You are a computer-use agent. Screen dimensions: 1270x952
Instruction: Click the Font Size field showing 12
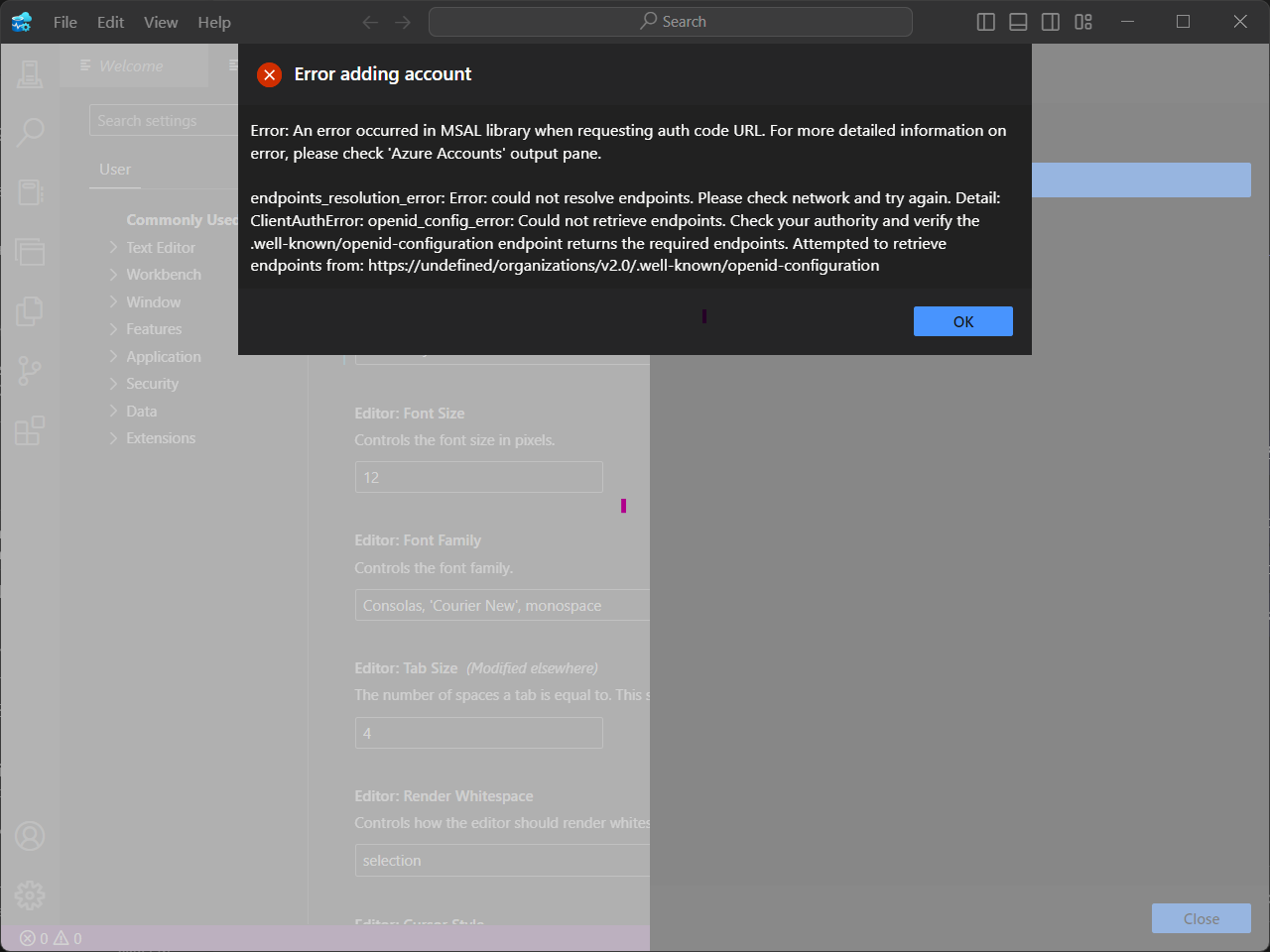tap(479, 477)
